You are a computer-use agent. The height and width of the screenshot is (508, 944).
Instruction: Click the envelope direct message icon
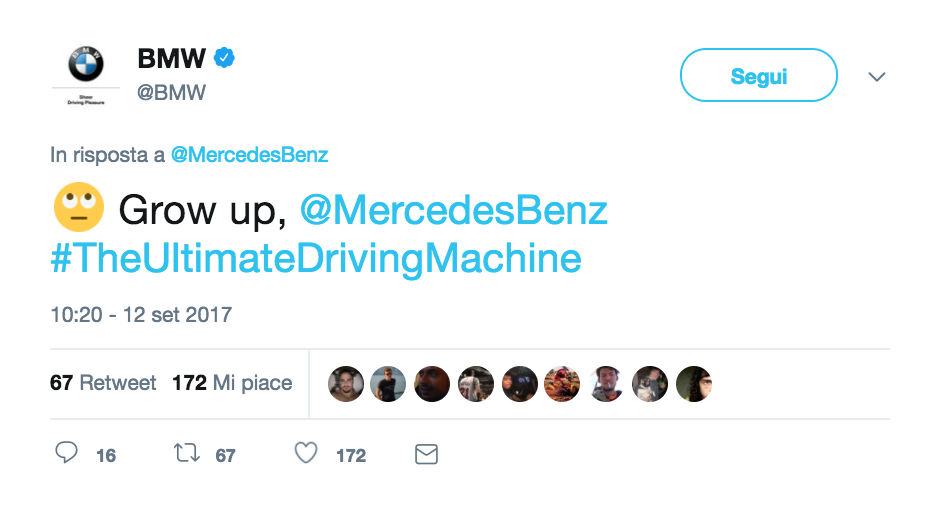click(x=426, y=455)
